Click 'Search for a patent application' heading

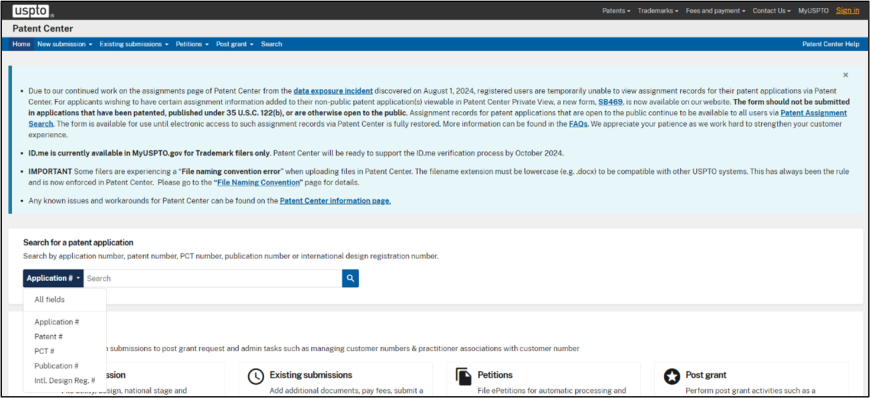point(78,243)
